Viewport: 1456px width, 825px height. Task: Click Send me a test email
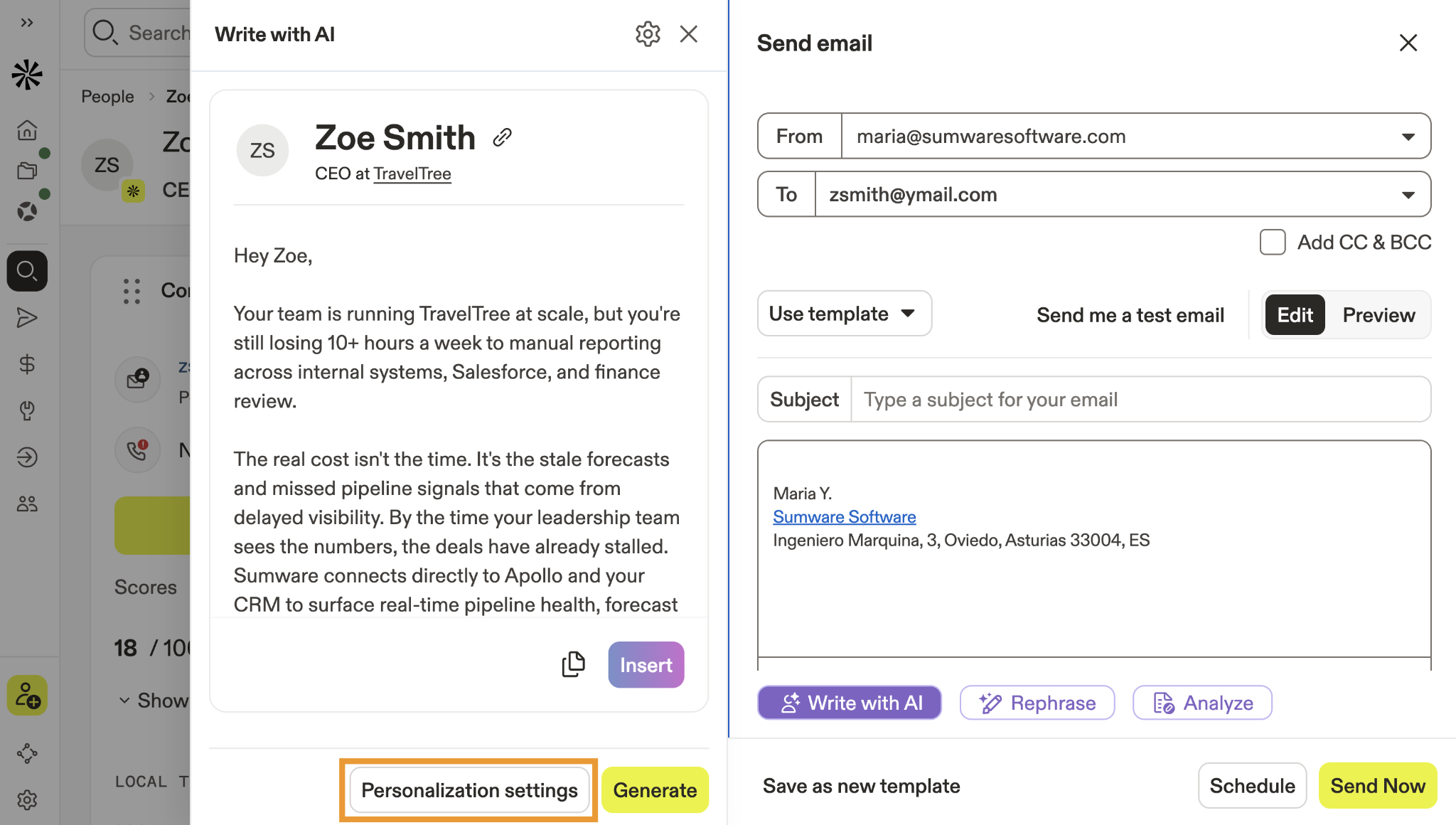1130,314
